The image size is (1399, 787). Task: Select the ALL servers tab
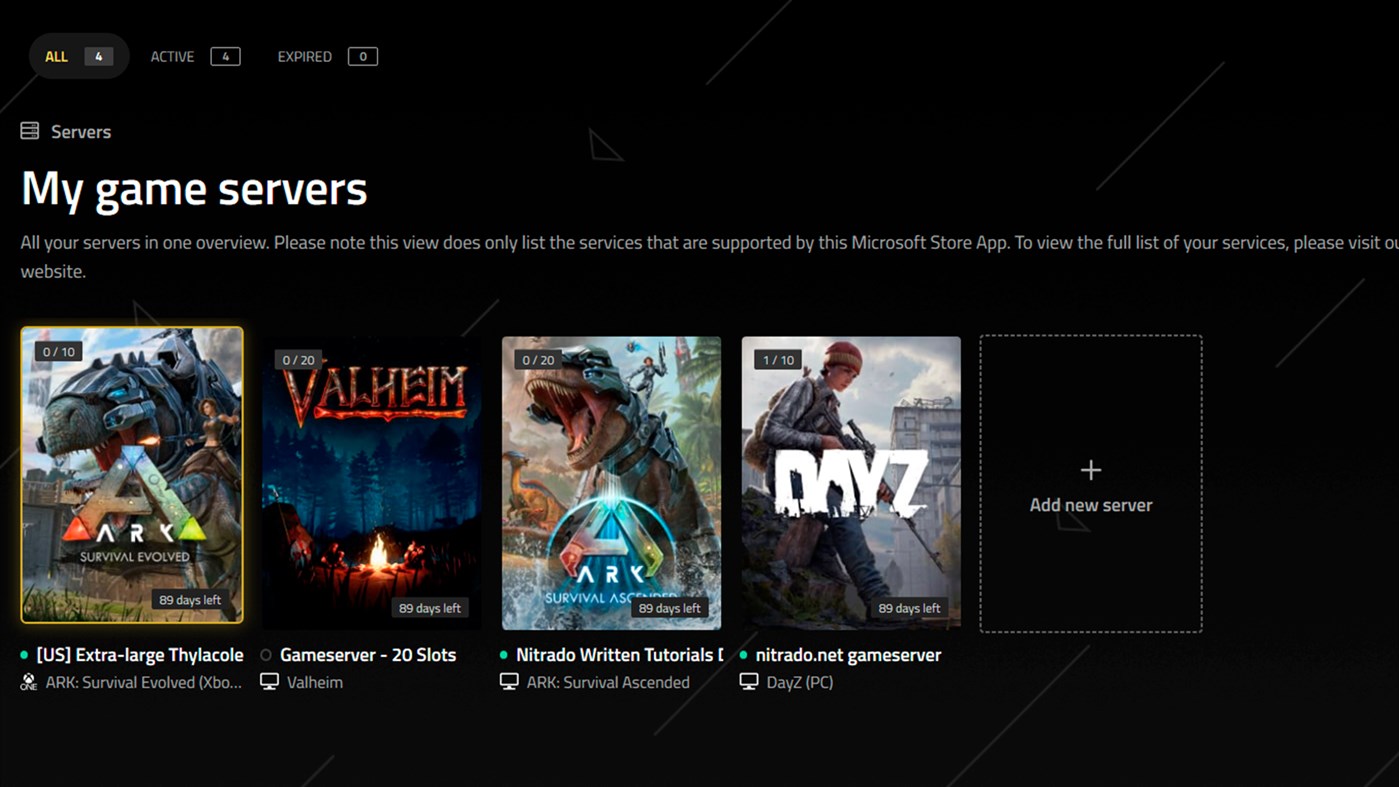(x=79, y=57)
